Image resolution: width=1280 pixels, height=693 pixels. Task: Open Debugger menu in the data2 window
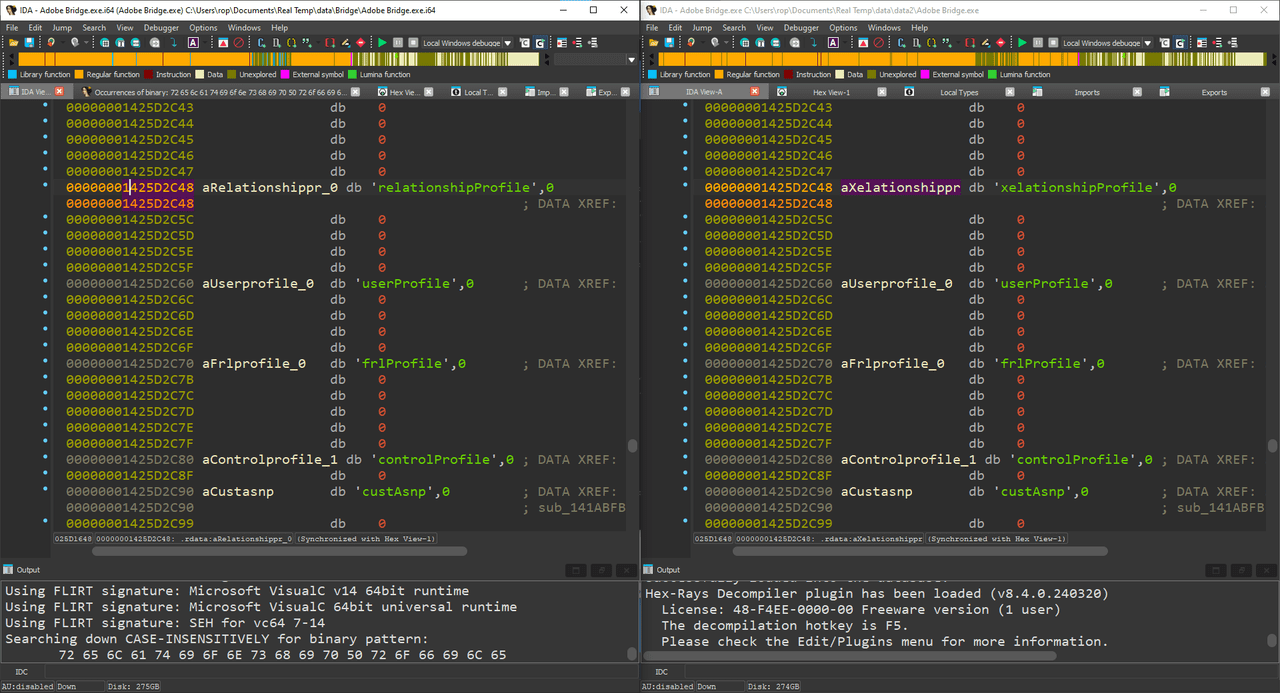click(801, 28)
